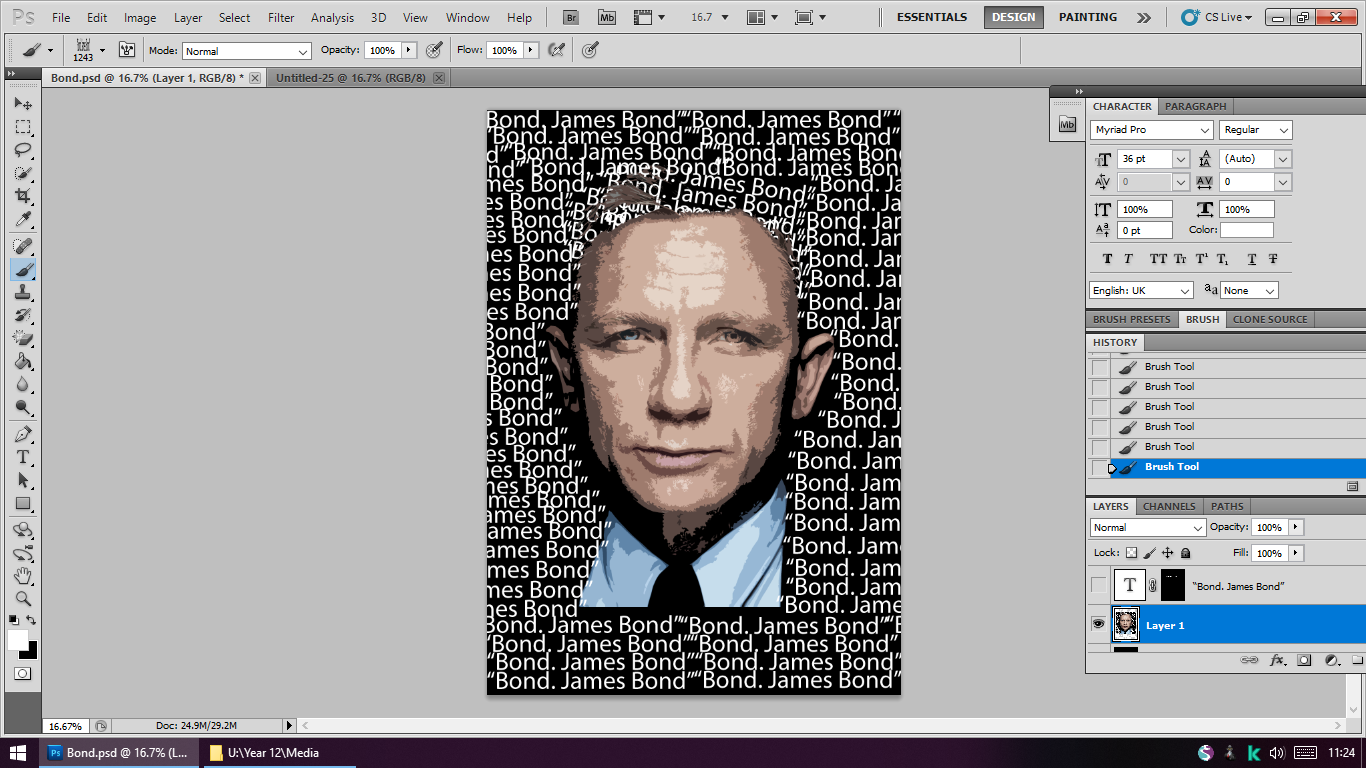Select the Zoom tool in the toolbox

(23, 599)
